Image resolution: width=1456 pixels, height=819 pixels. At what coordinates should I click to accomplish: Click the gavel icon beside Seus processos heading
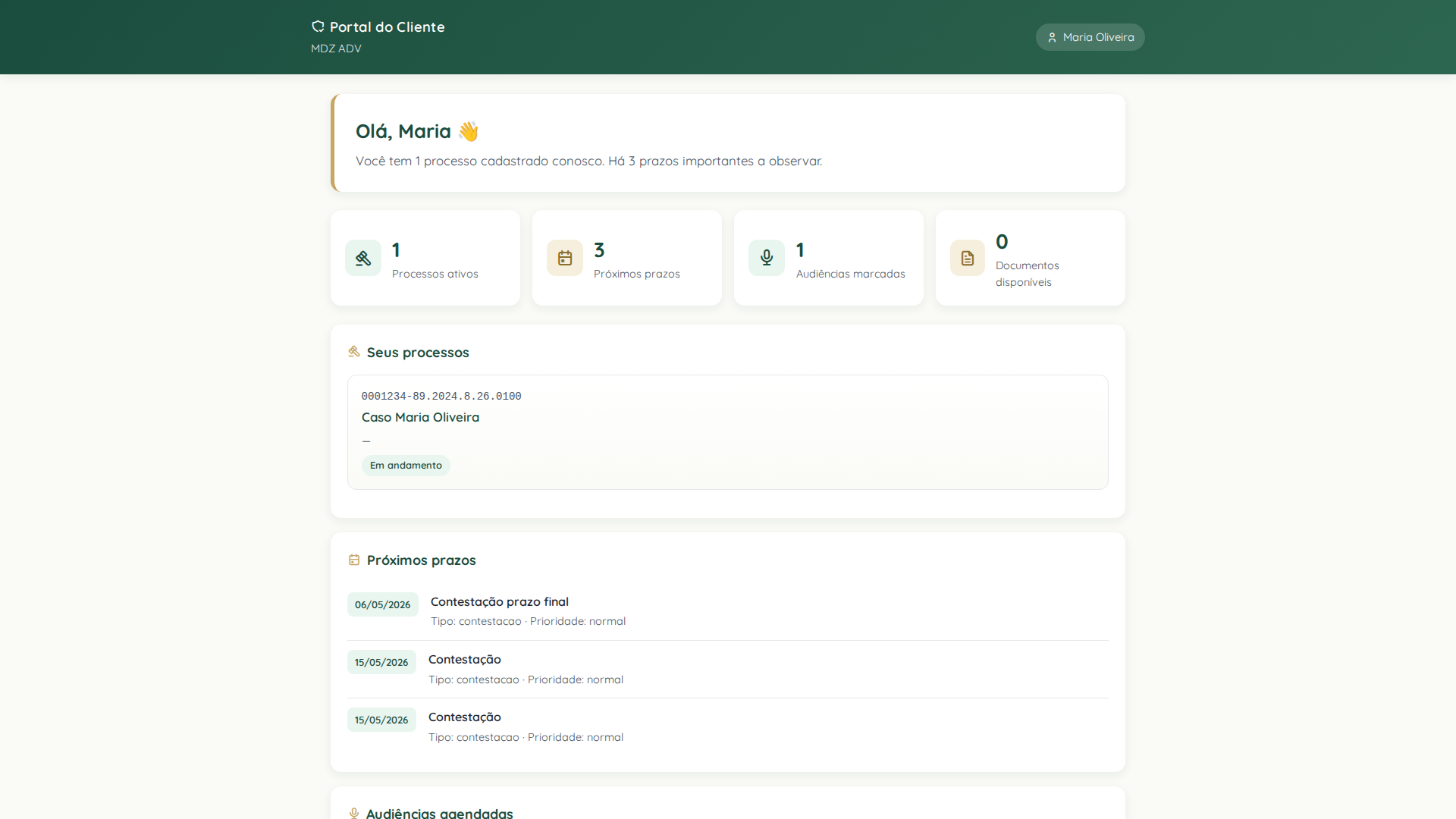pyautogui.click(x=354, y=351)
